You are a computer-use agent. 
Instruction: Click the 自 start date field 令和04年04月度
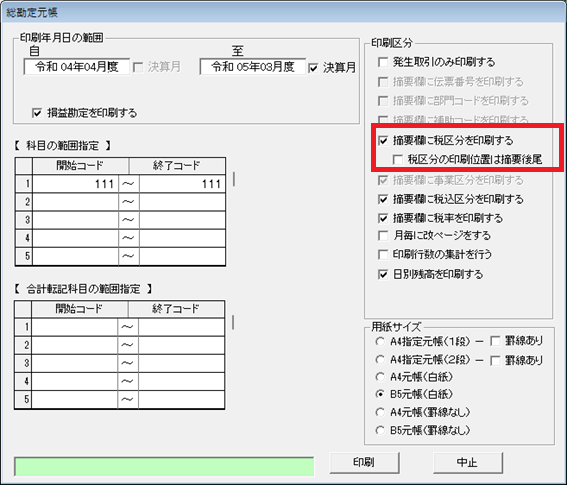tap(77, 67)
